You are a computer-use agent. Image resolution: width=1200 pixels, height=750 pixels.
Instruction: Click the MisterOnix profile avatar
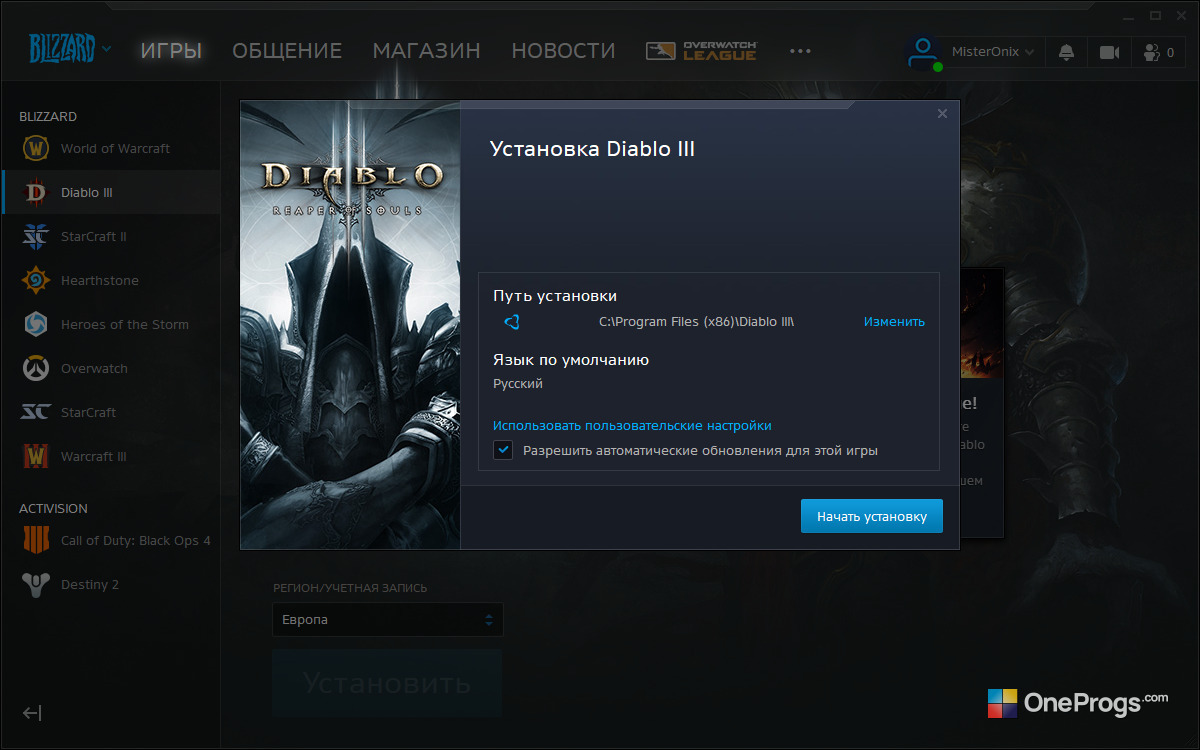pyautogui.click(x=924, y=52)
